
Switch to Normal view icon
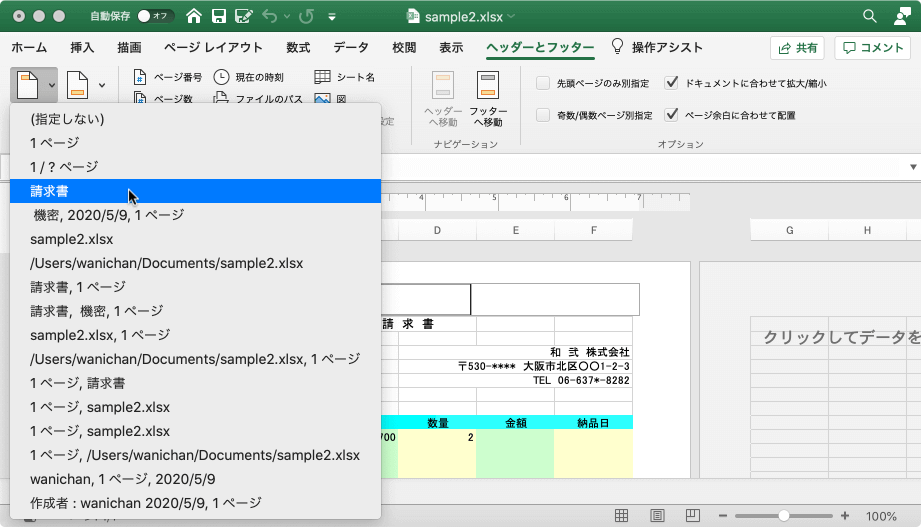pyautogui.click(x=621, y=516)
